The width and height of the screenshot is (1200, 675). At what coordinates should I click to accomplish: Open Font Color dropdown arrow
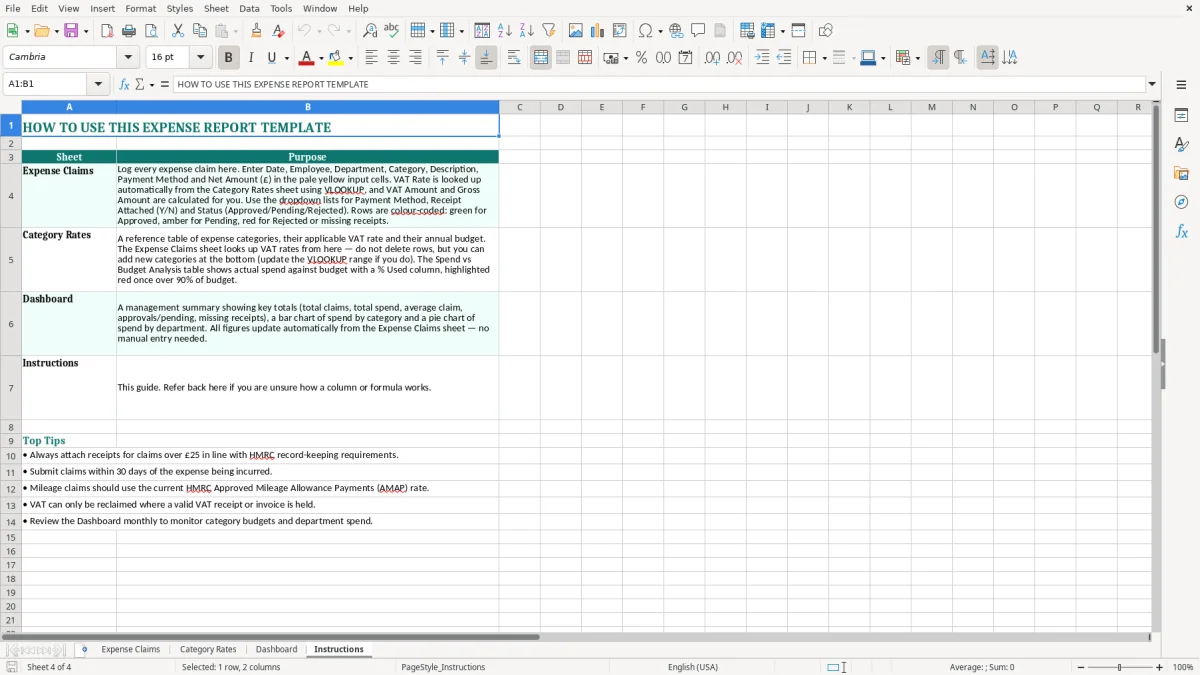click(320, 58)
